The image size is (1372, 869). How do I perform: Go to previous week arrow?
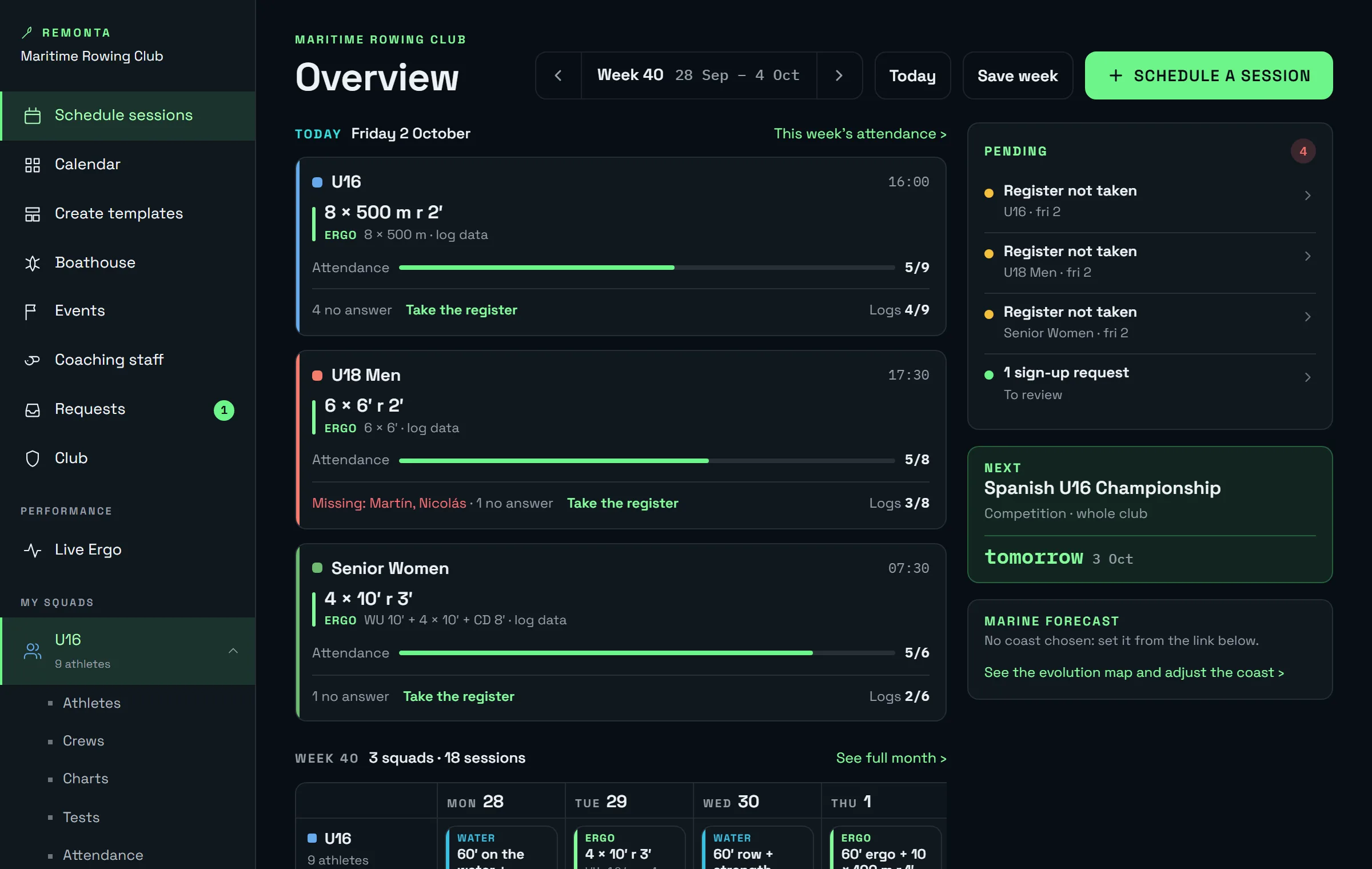point(559,75)
